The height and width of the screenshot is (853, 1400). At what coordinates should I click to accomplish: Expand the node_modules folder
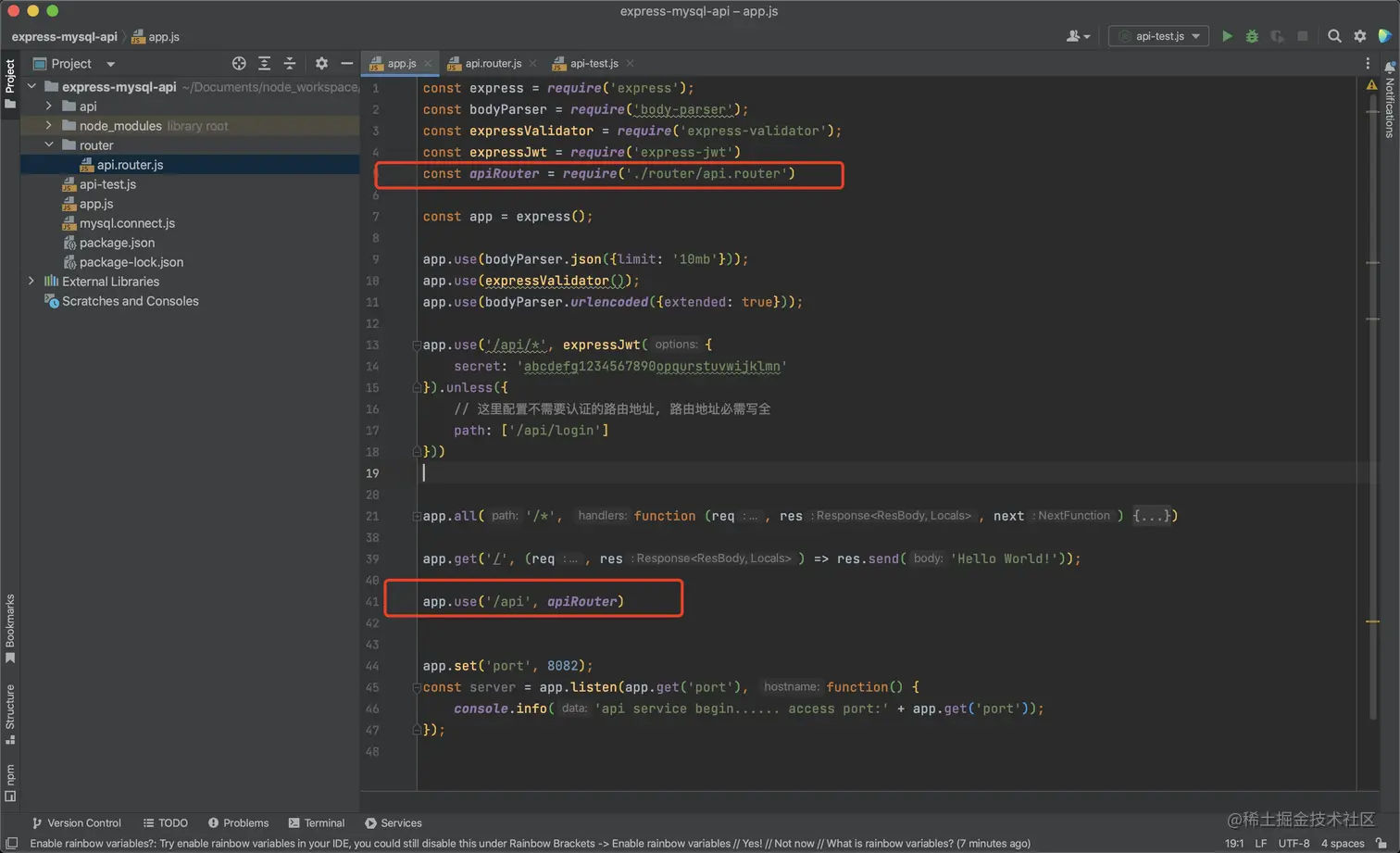point(49,126)
